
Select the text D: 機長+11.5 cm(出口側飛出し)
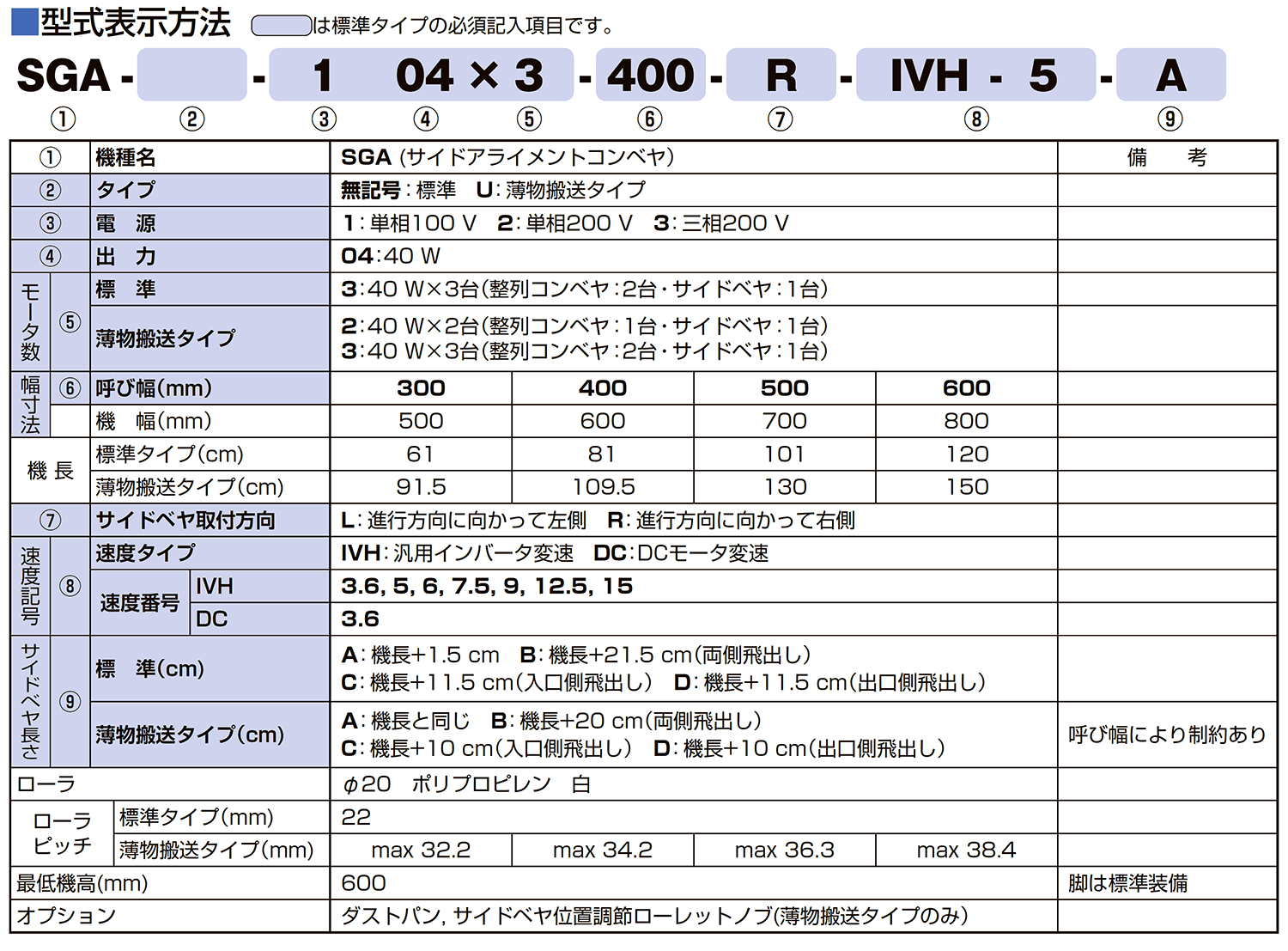[x=830, y=683]
